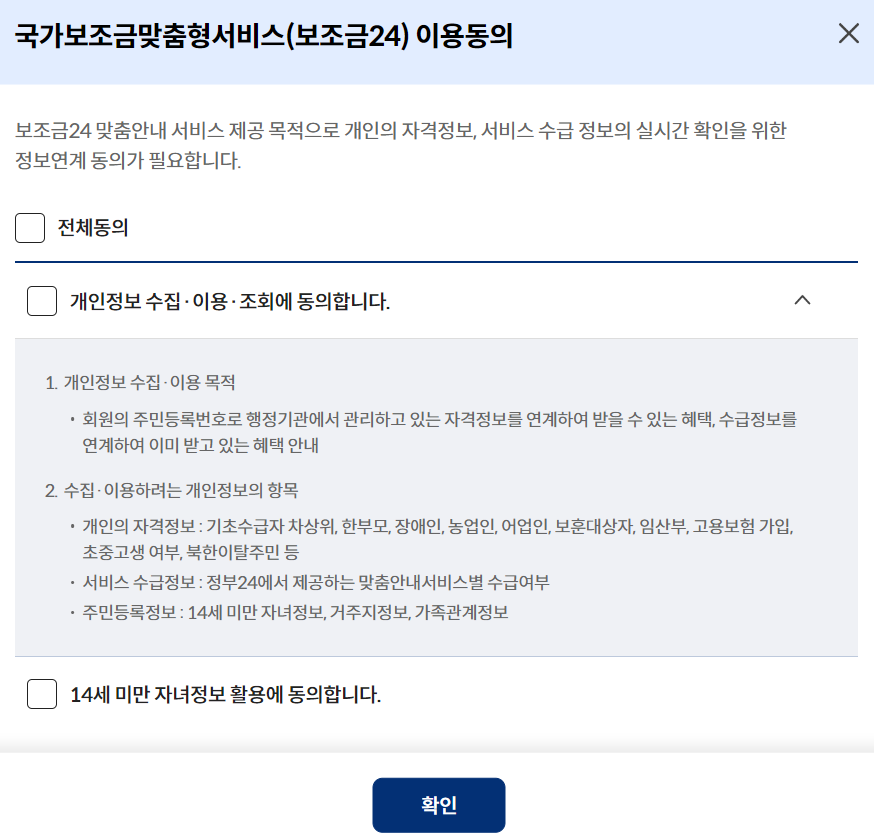The image size is (874, 840).
Task: Tick 14세 미만 자녀정보 활용 동의 checkbox
Action: (42, 694)
